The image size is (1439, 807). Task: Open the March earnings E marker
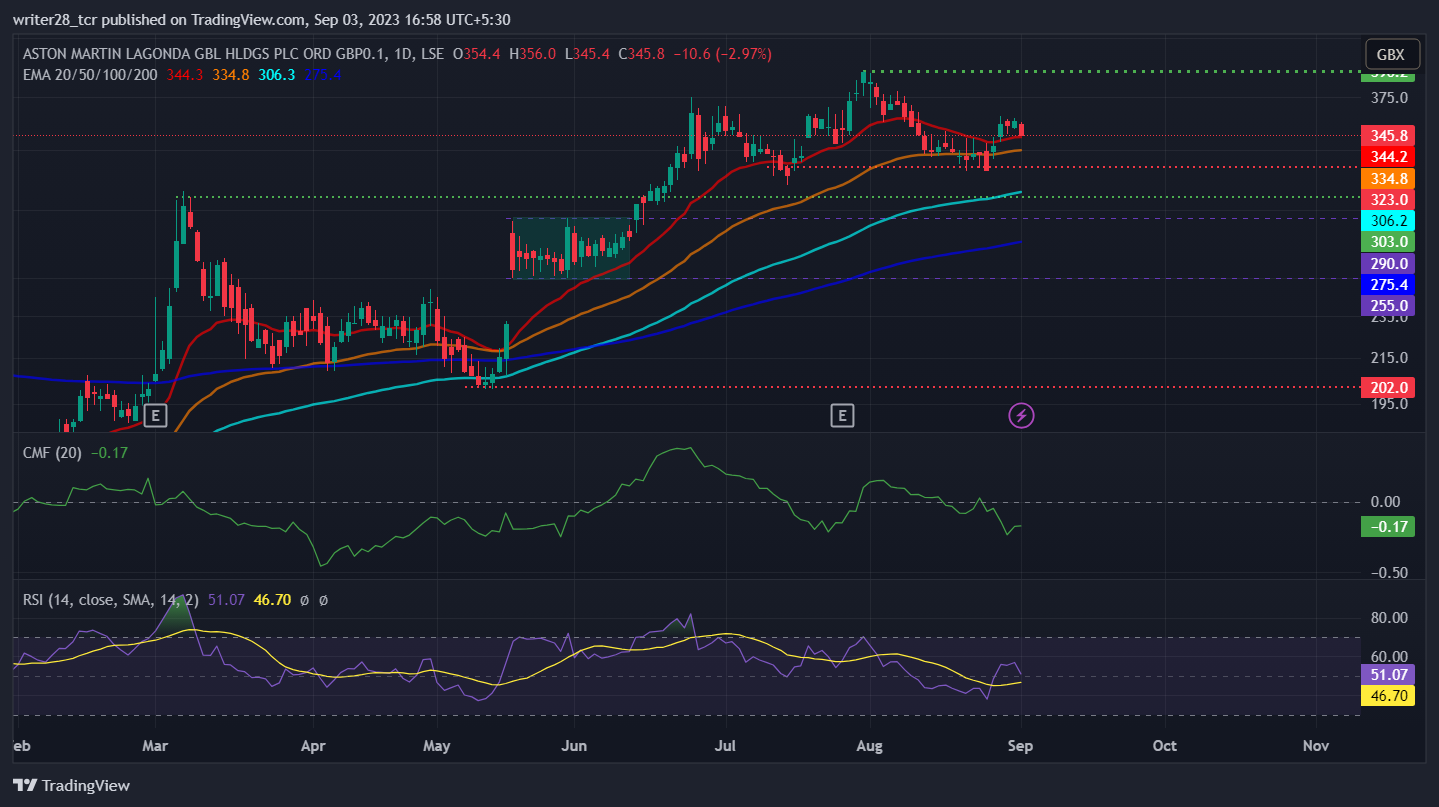click(154, 416)
